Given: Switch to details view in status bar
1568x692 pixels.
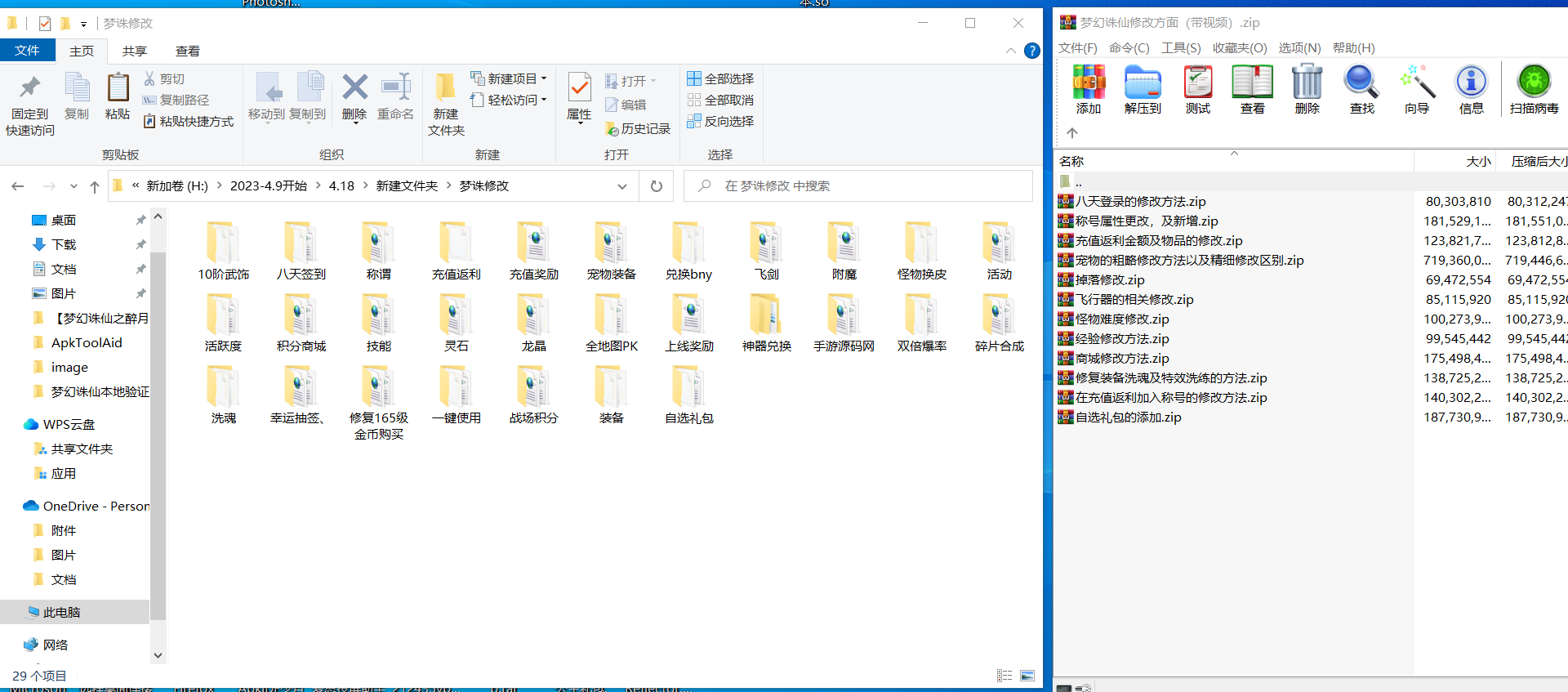Looking at the screenshot, I should [x=1004, y=676].
